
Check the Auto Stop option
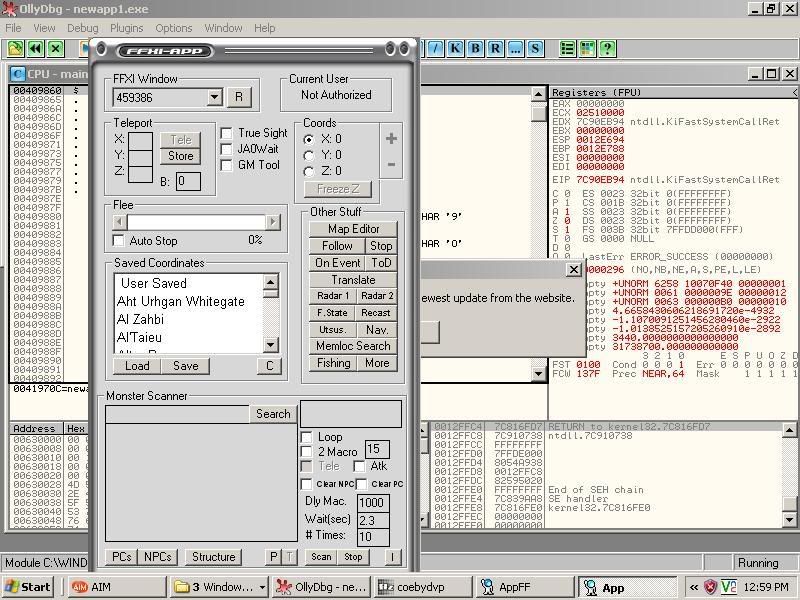[x=118, y=240]
